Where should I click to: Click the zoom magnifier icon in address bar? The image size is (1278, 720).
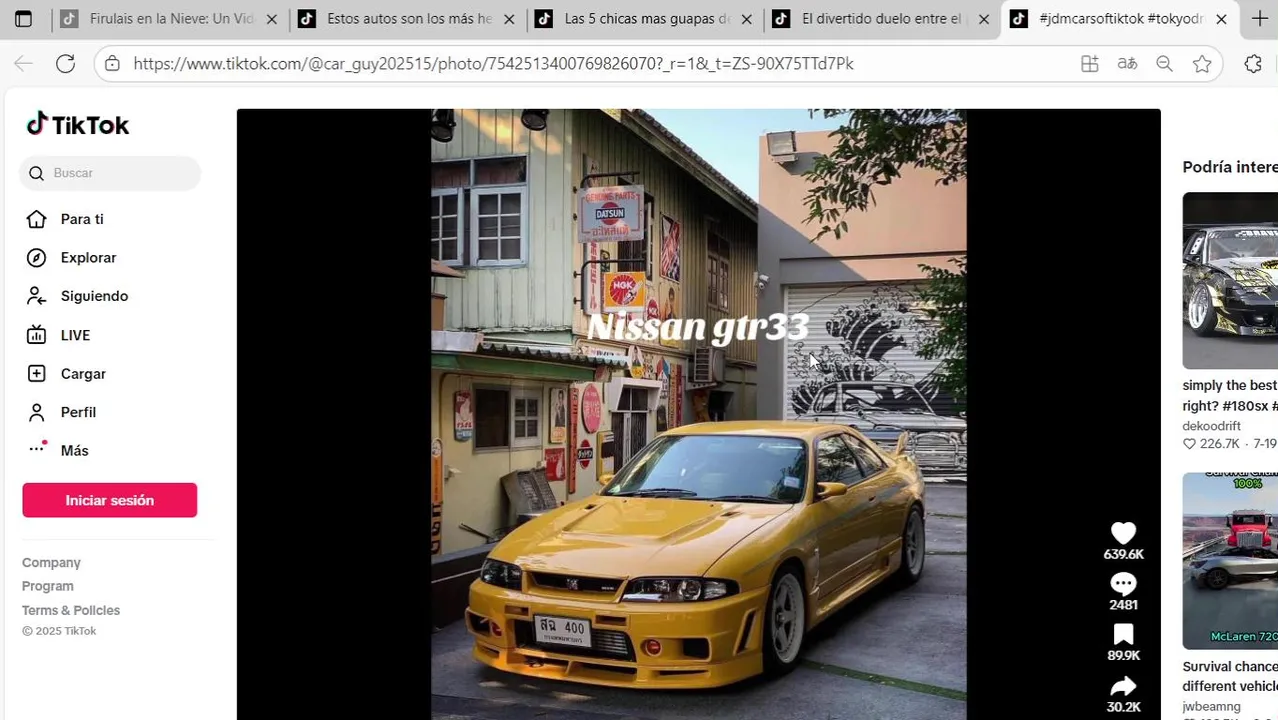coord(1164,63)
